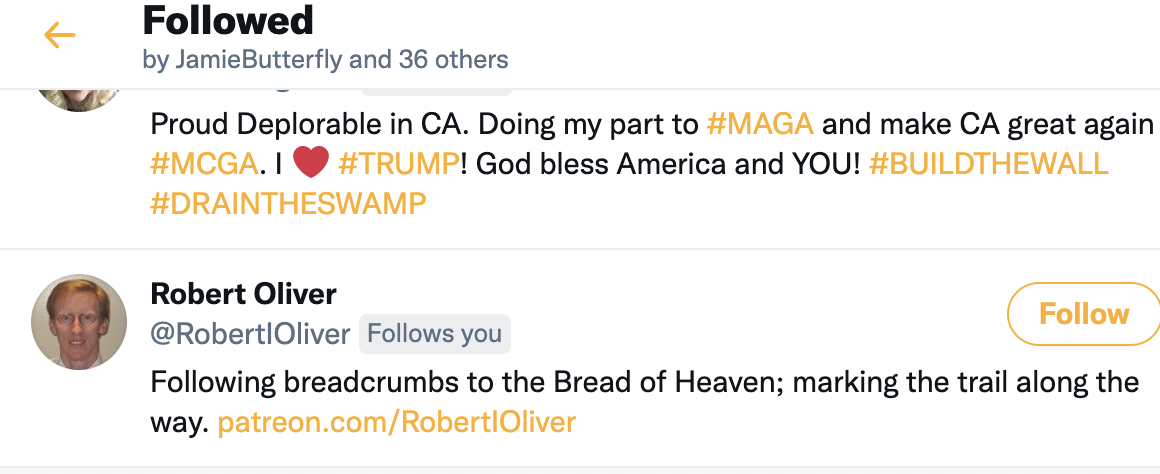Screen dimensions: 1160x474
Task: Open the #TRUMP hashtag
Action: pos(399,163)
